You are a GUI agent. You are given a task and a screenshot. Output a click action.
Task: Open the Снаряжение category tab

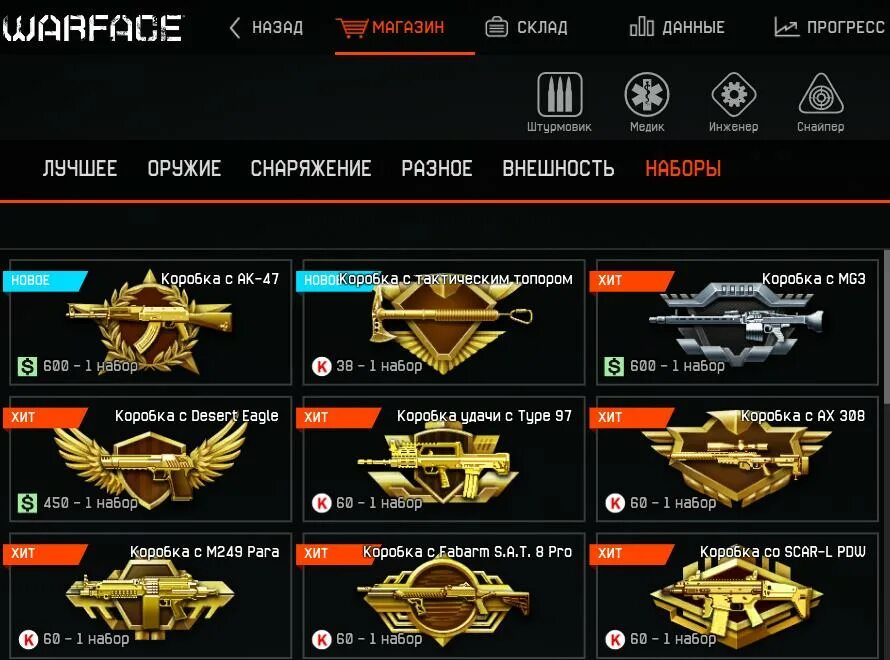pos(311,169)
